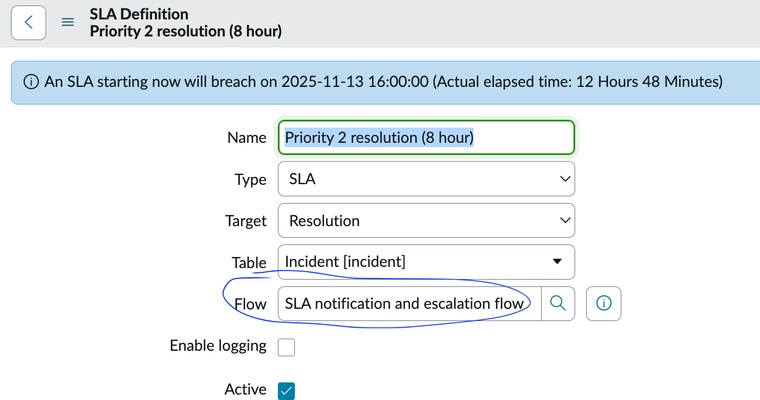Image resolution: width=760 pixels, height=400 pixels.
Task: Click the Flow lookup magnifier icon
Action: coord(558,303)
